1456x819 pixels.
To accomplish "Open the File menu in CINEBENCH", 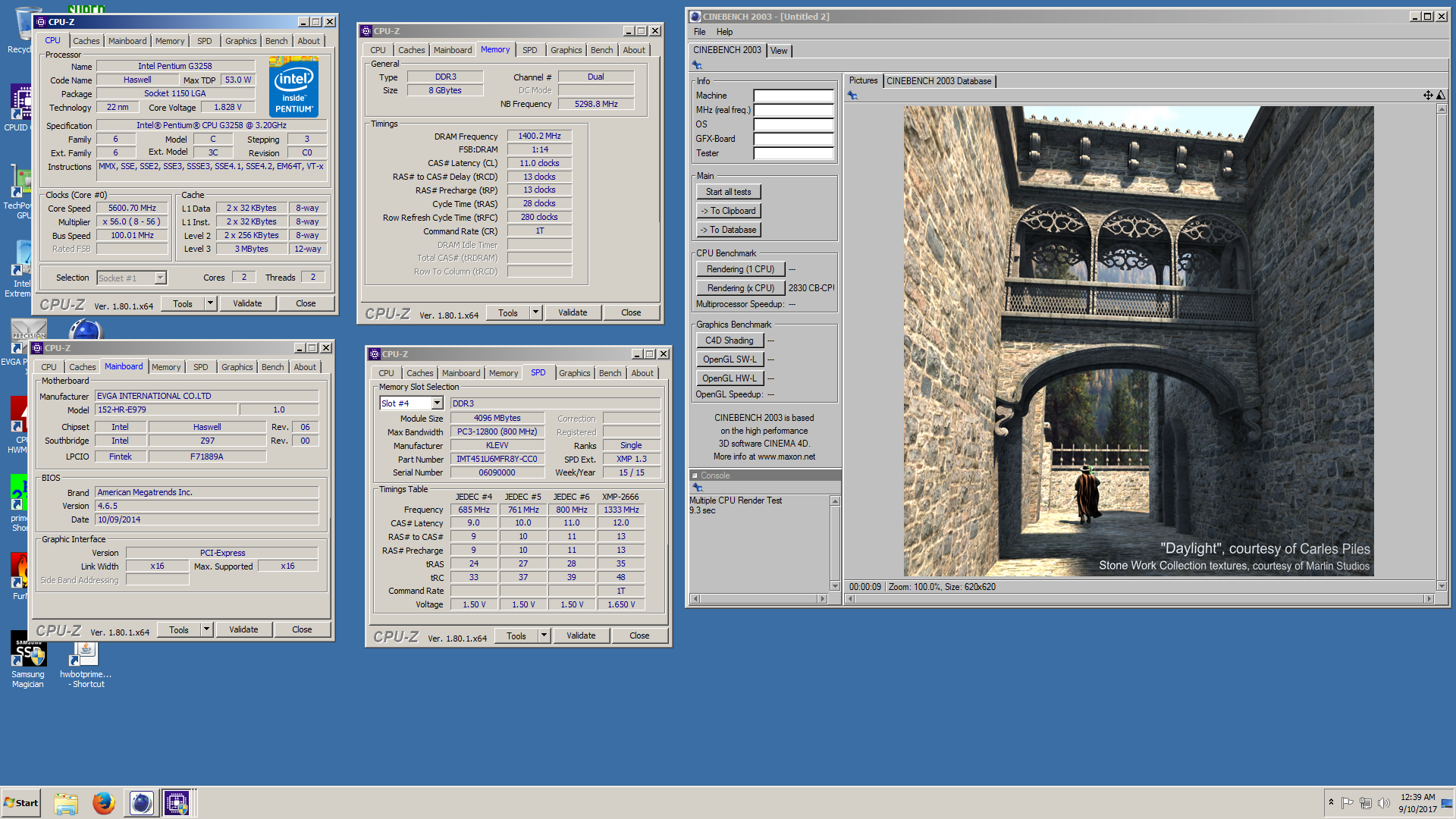I will coord(699,32).
